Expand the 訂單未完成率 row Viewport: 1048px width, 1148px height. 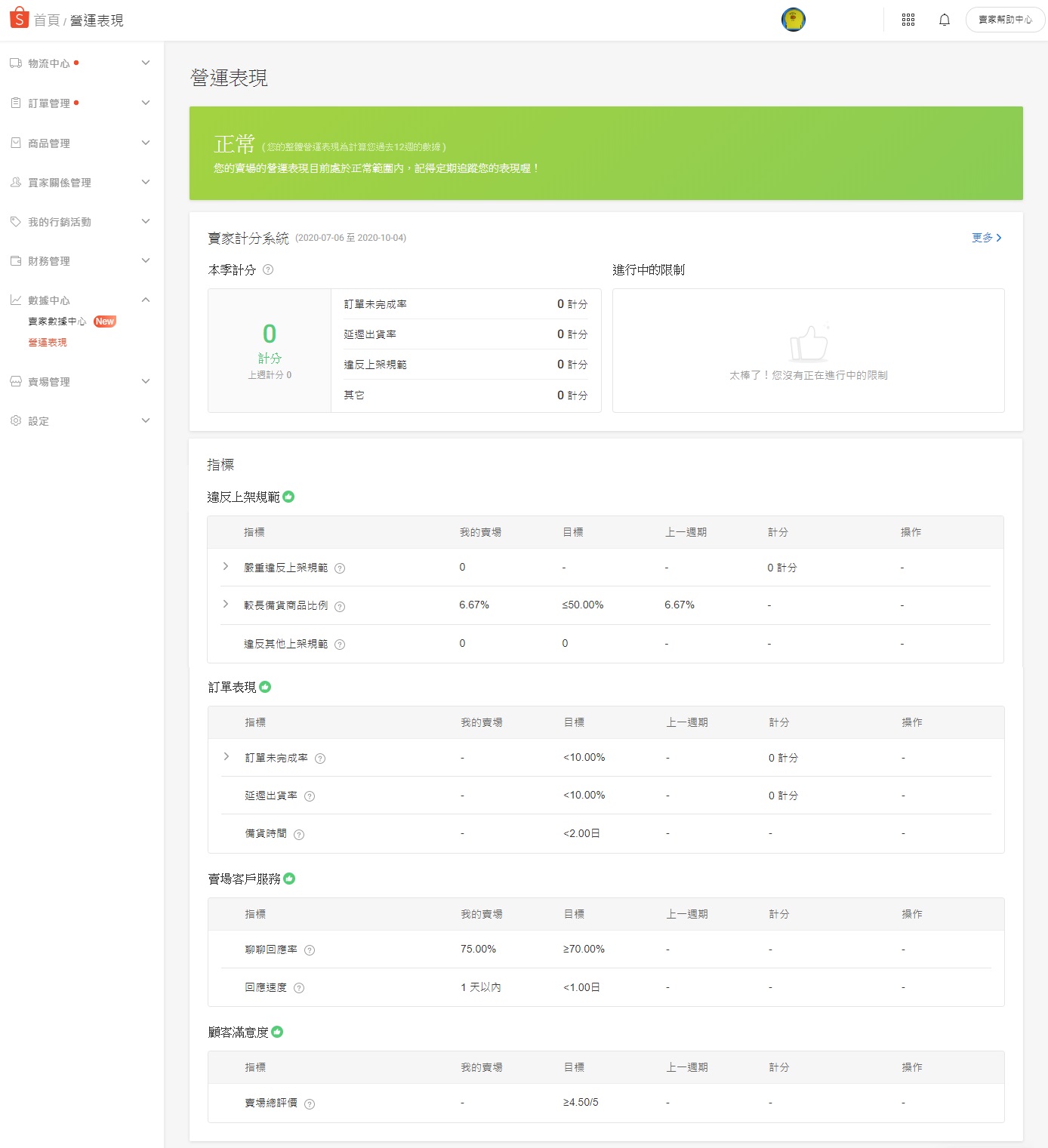pos(227,757)
